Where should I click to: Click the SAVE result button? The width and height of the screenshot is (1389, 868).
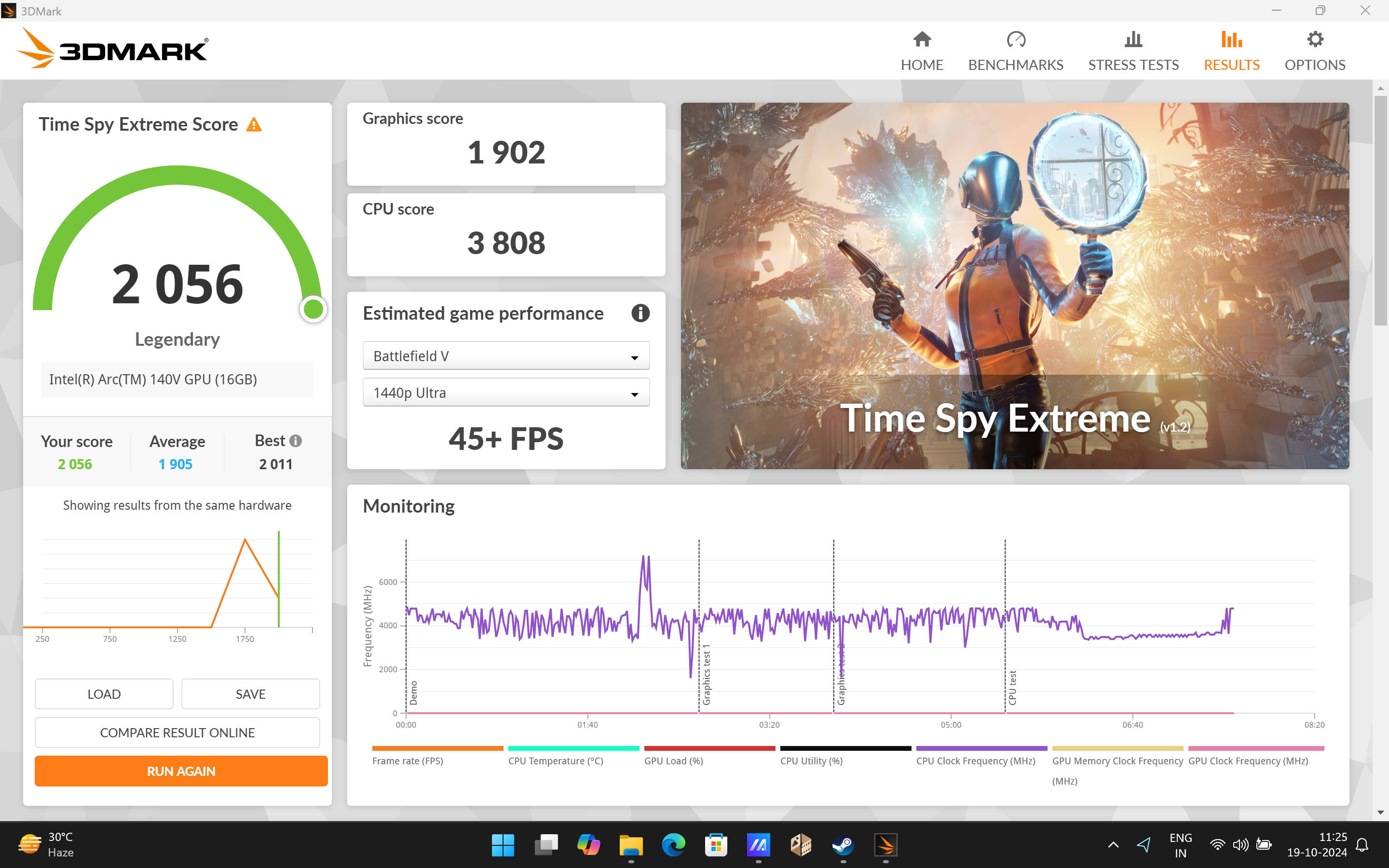250,694
